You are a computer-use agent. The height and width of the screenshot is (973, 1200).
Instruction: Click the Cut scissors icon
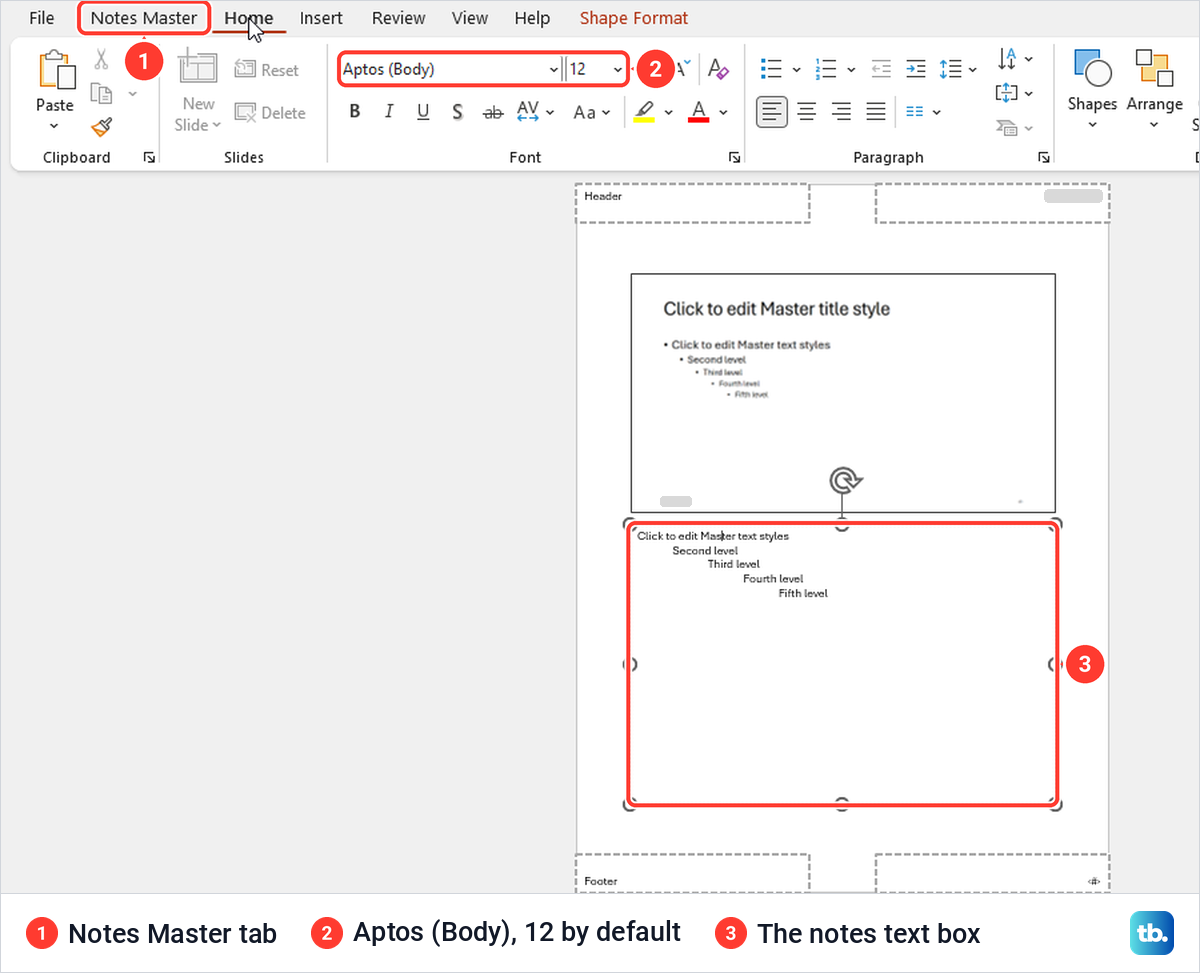(101, 60)
